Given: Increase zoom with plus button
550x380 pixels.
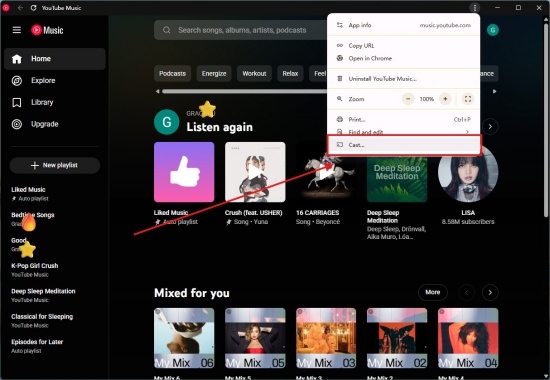Looking at the screenshot, I should 445,99.
